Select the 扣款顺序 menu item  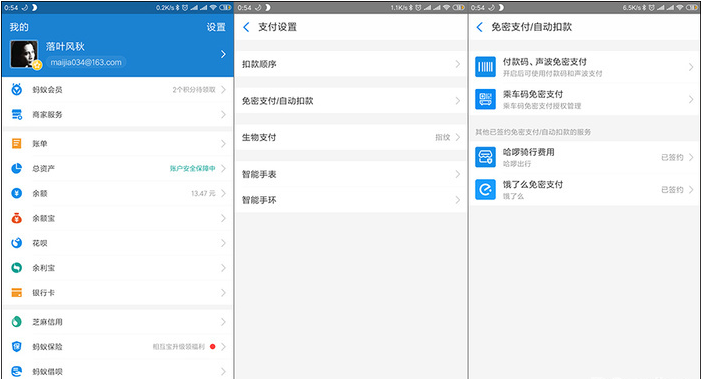(259, 64)
